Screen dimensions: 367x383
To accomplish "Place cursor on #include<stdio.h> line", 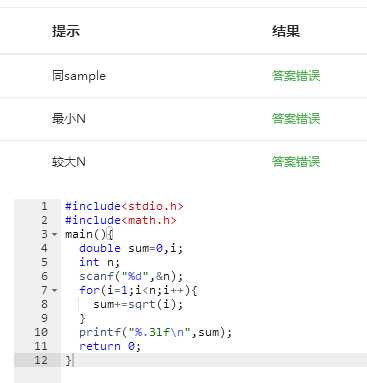I will point(124,206).
